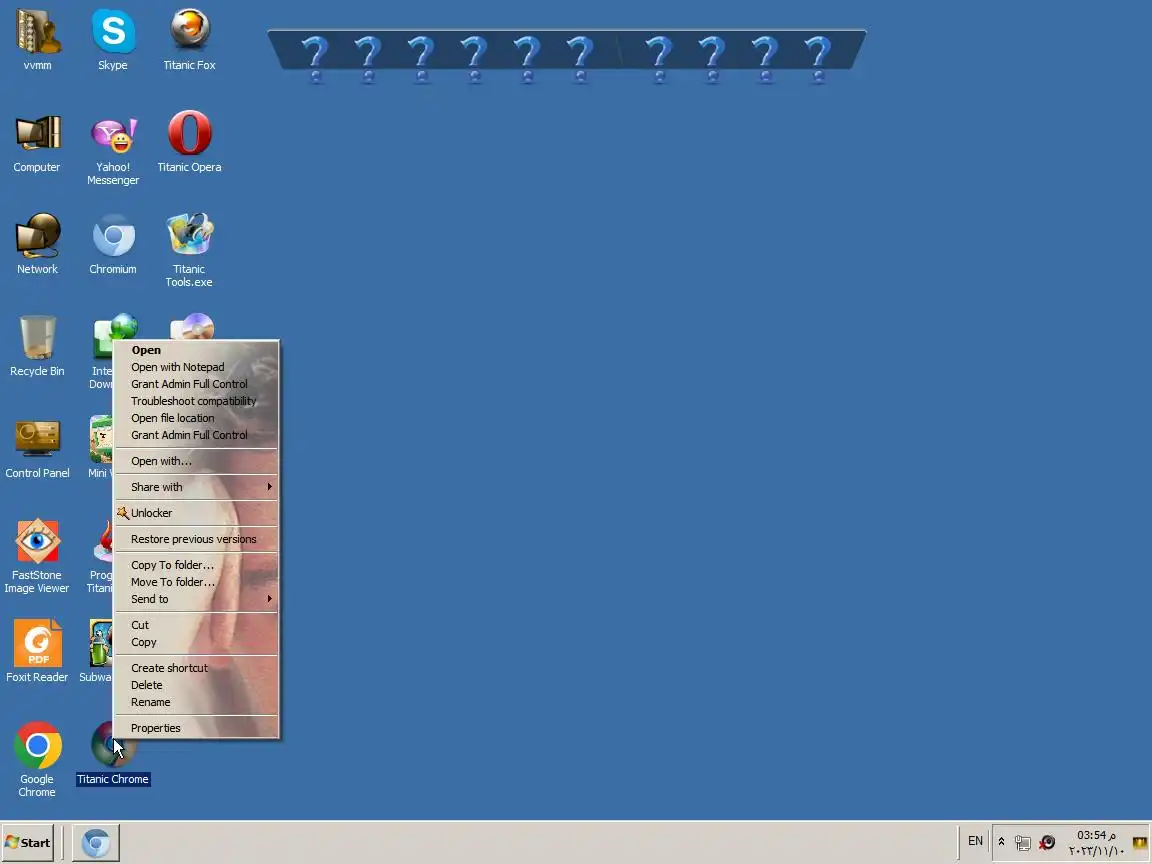1152x864 pixels.
Task: Select the Google Chrome desktop icon
Action: pyautogui.click(x=37, y=760)
